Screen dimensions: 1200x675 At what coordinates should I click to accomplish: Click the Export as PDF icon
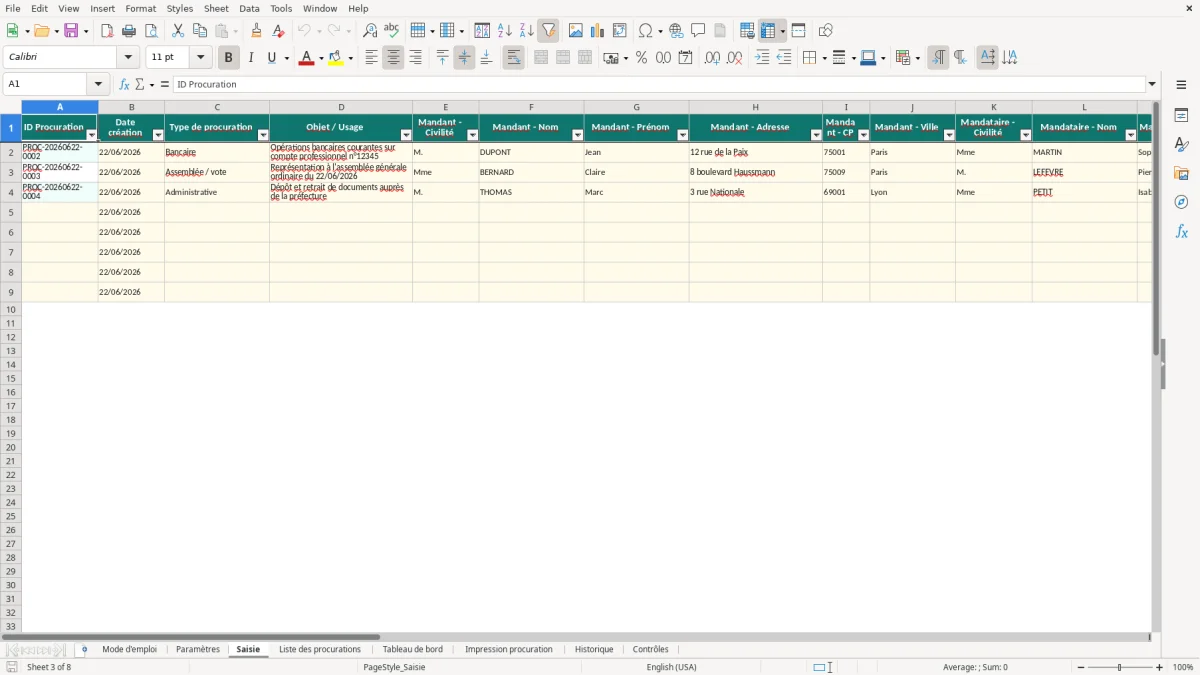pos(107,31)
